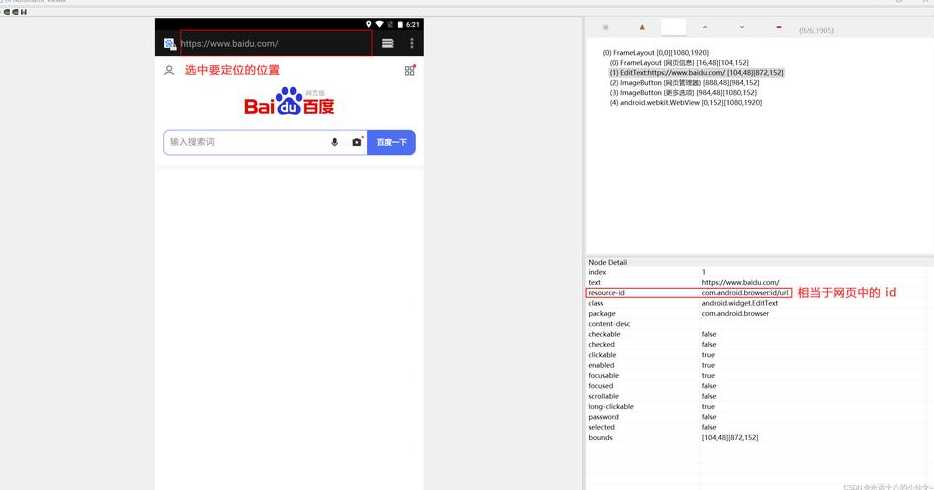This screenshot has height=490, width=934.
Task: Click the red minus clear search icon
Action: click(779, 27)
